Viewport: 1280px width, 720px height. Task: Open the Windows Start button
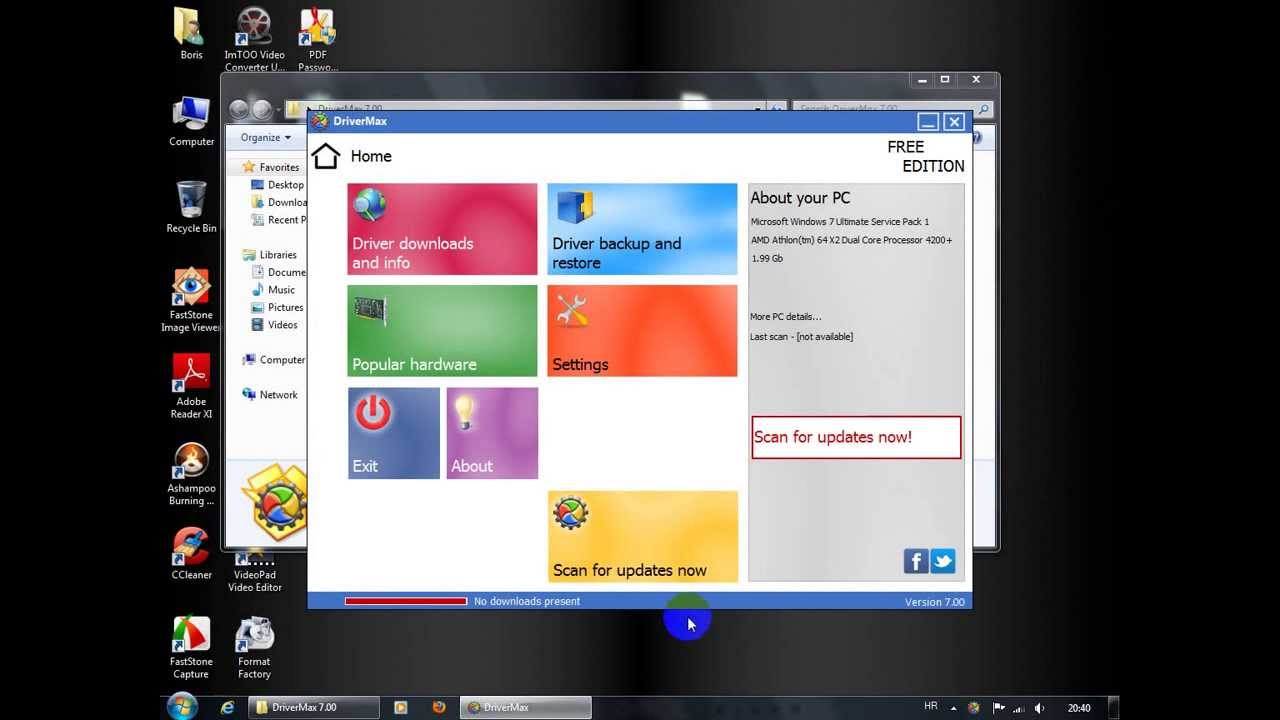pos(183,707)
